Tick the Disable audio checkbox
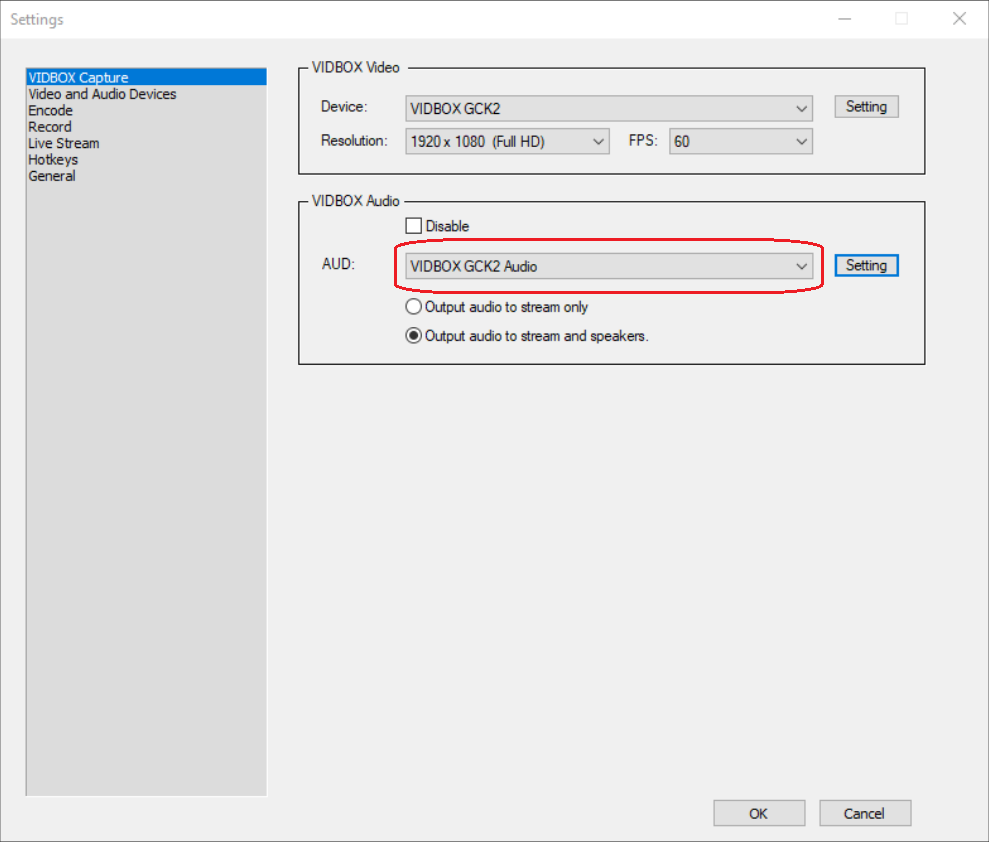989x842 pixels. tap(414, 226)
